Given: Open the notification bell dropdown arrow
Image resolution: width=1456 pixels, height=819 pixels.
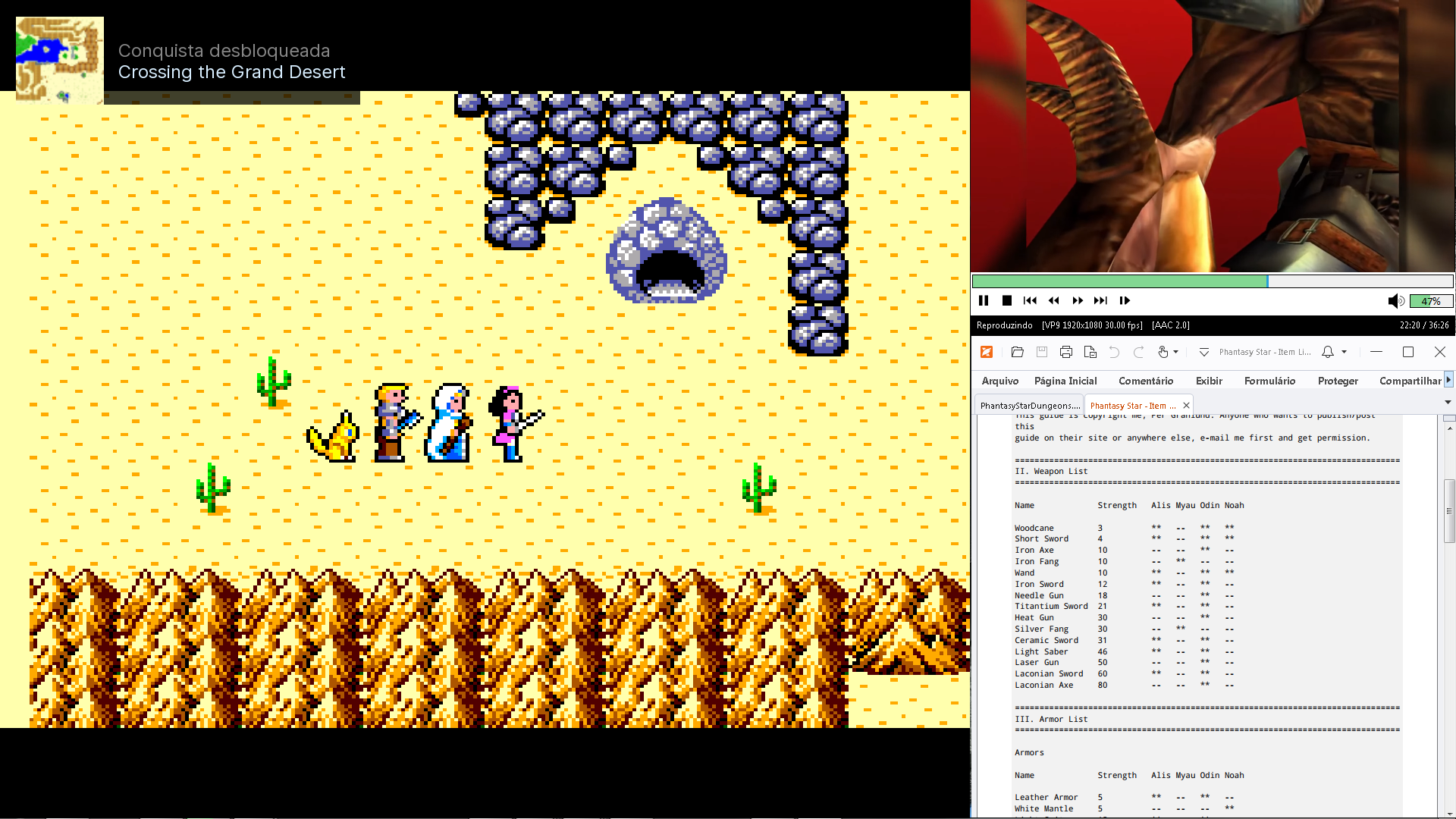Looking at the screenshot, I should click(x=1345, y=352).
